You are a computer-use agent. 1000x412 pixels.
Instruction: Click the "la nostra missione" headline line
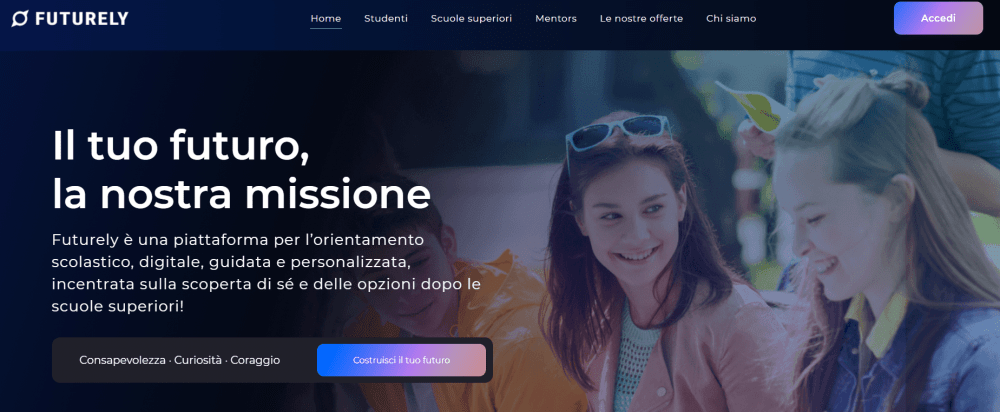click(x=241, y=195)
